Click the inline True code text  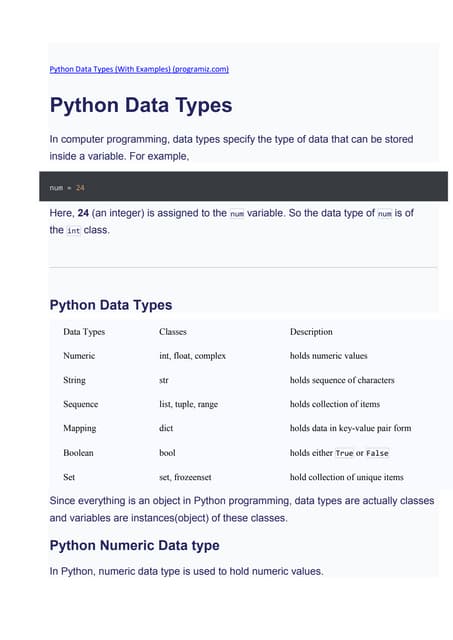point(344,453)
